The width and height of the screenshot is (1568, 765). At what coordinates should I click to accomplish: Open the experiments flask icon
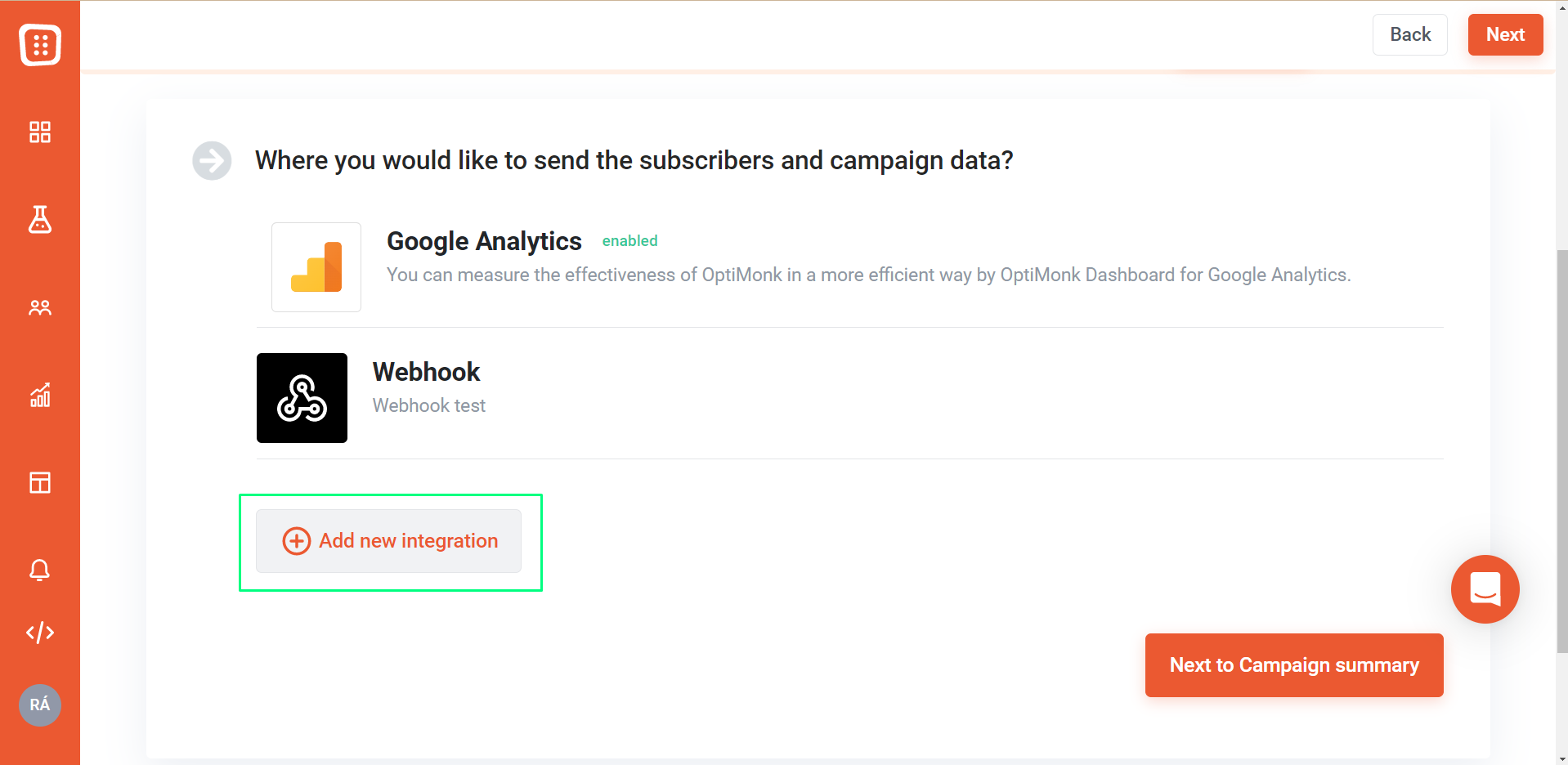(x=40, y=219)
